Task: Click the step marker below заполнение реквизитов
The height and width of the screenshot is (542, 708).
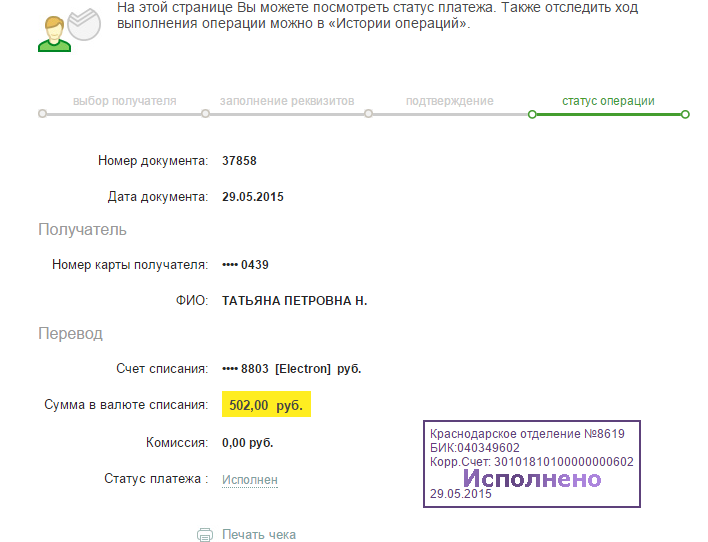Action: (205, 114)
